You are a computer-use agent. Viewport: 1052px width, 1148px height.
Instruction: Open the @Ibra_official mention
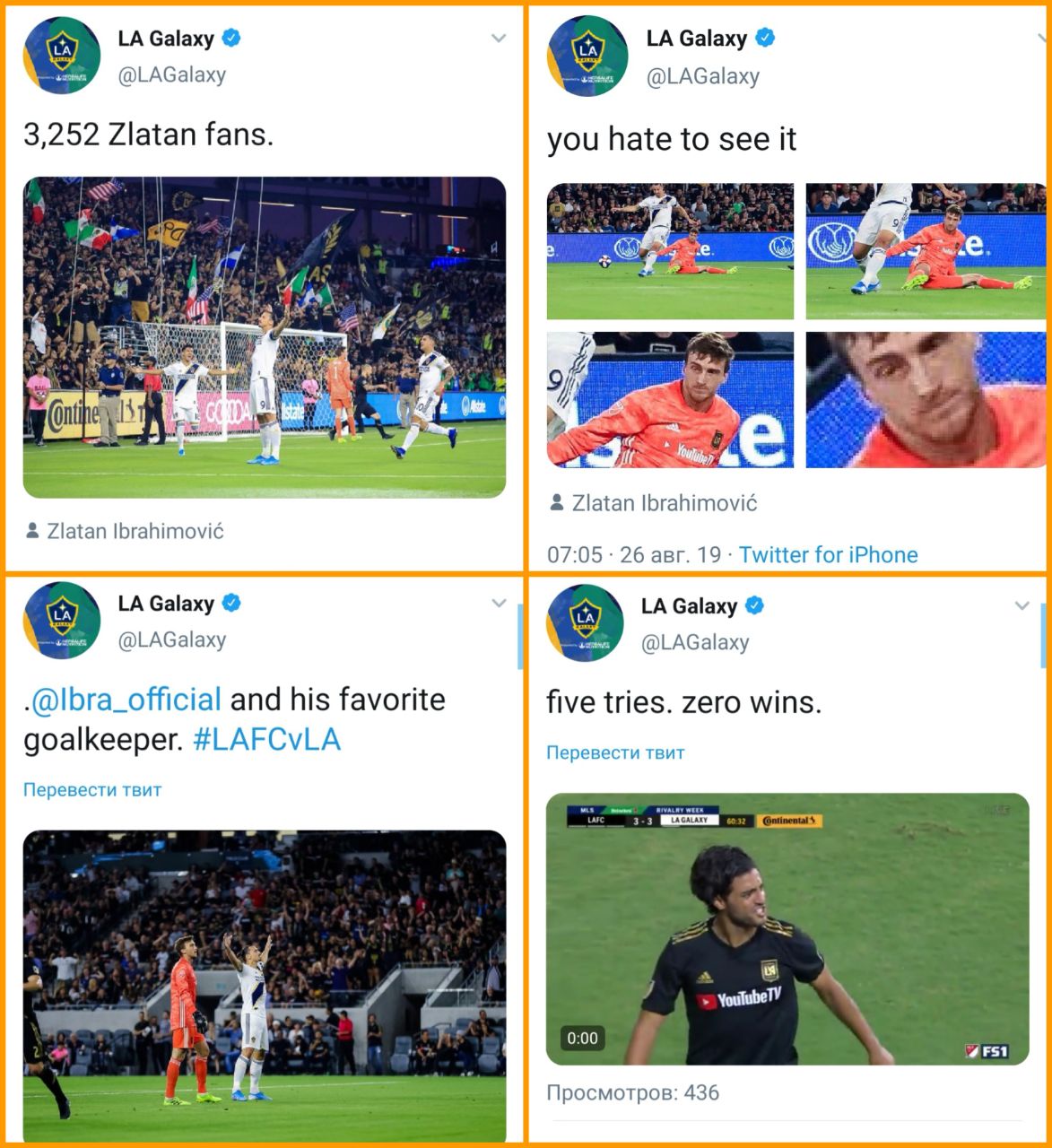[126, 699]
